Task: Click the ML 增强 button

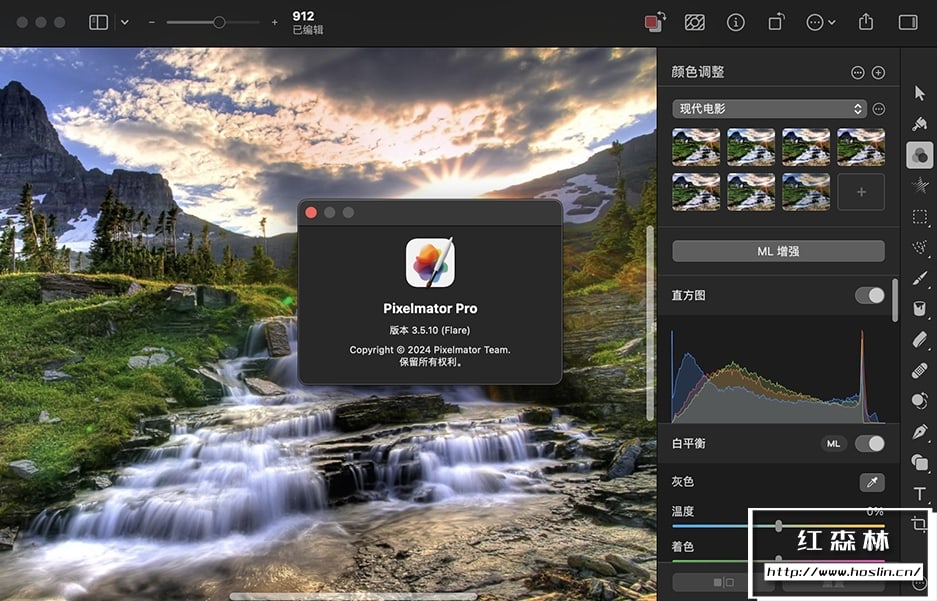Action: [778, 252]
